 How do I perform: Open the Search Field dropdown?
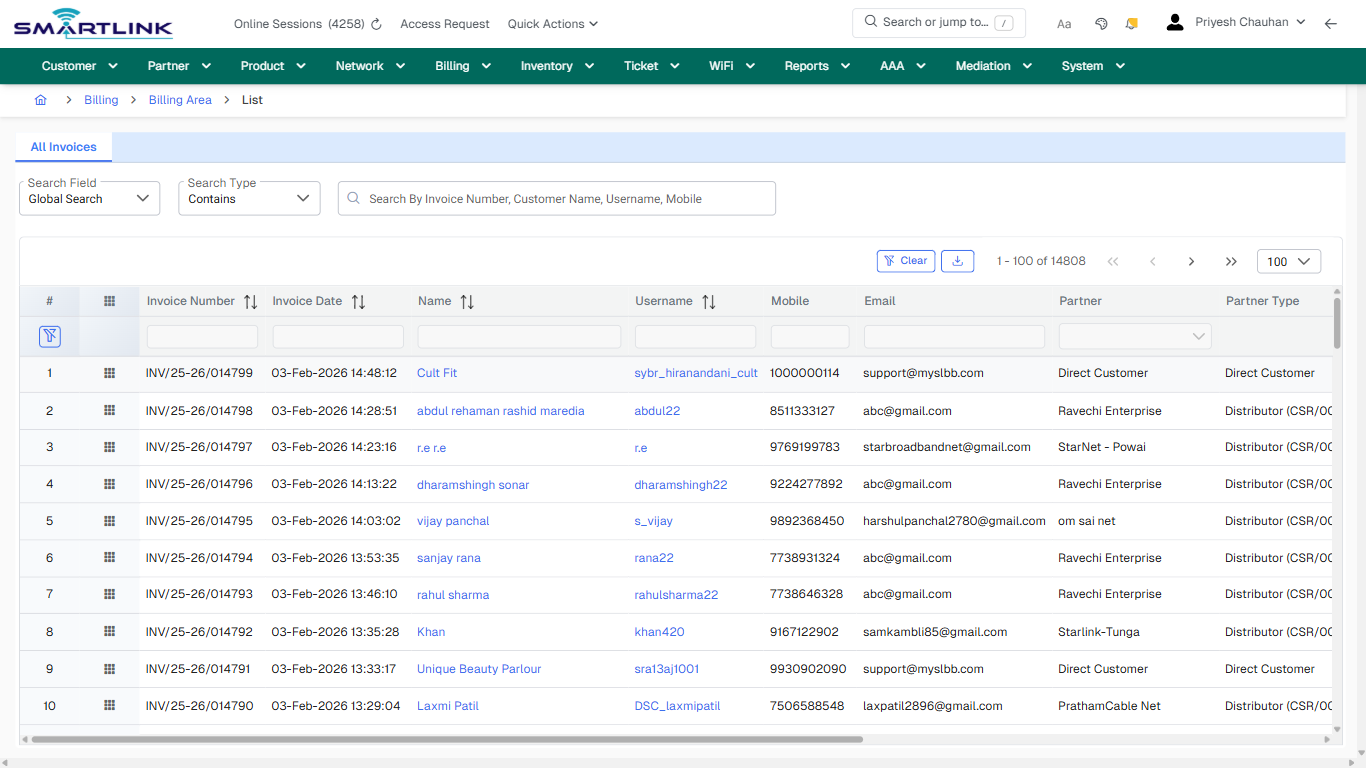(89, 198)
